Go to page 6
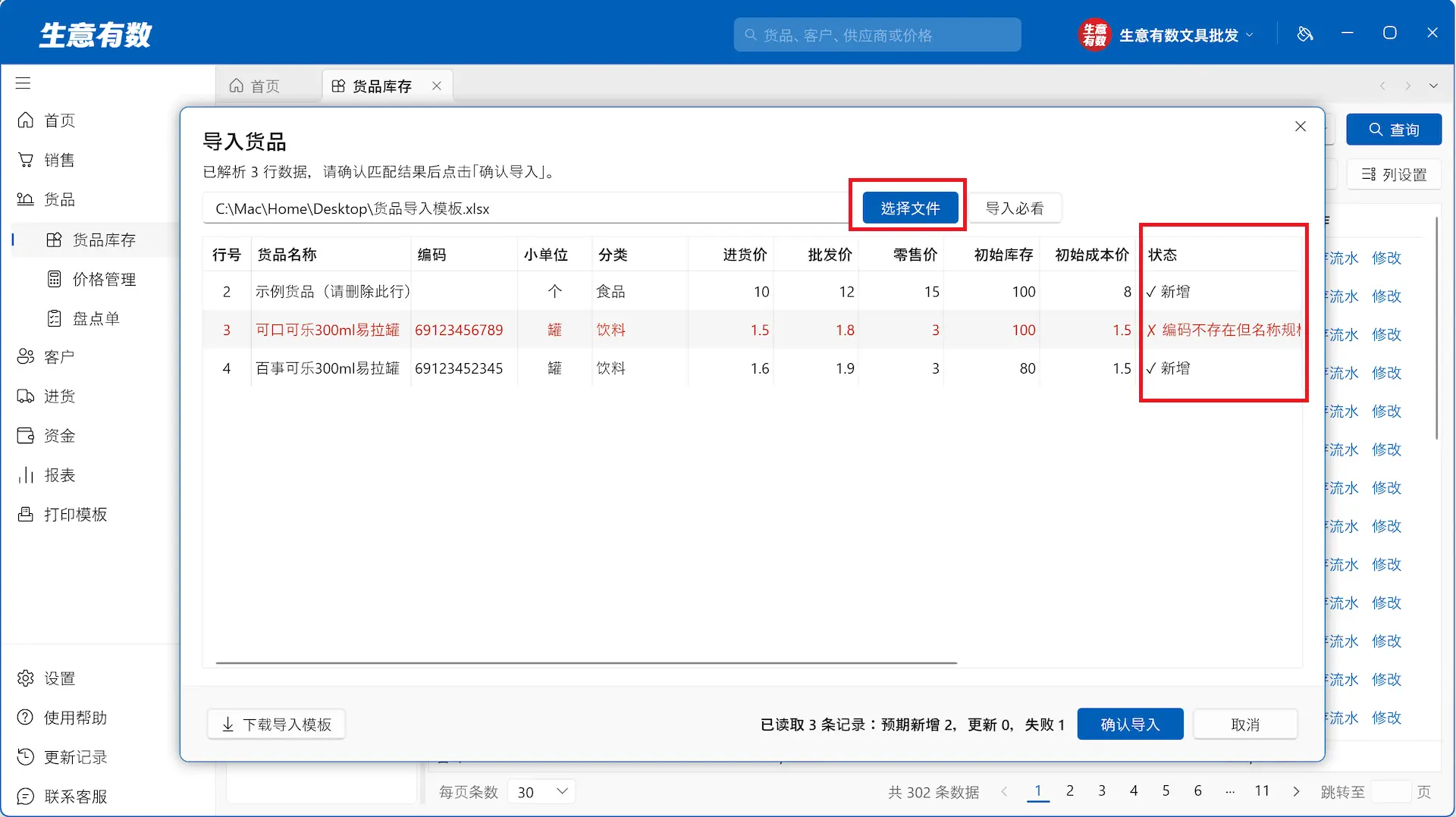 tap(1198, 791)
